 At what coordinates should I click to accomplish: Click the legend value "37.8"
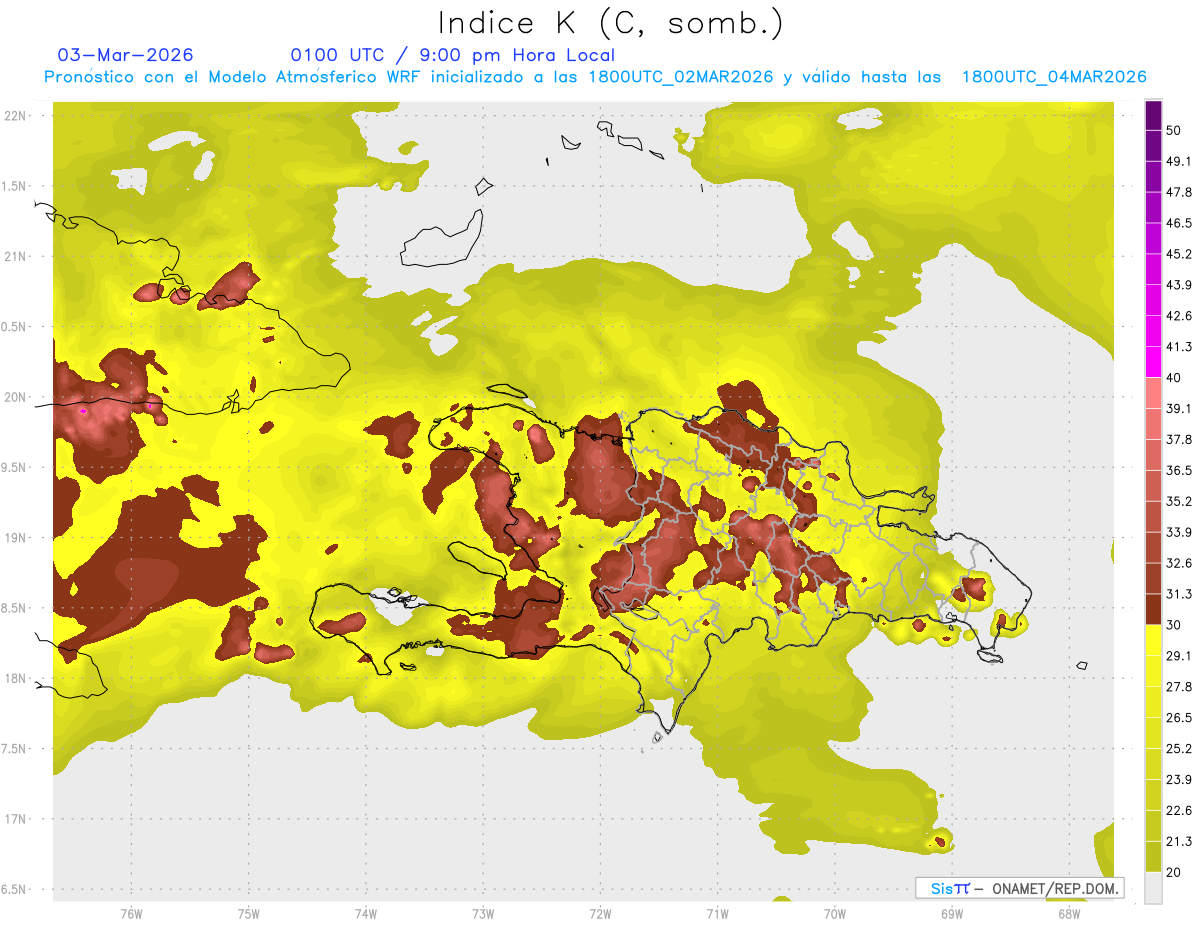(1179, 439)
